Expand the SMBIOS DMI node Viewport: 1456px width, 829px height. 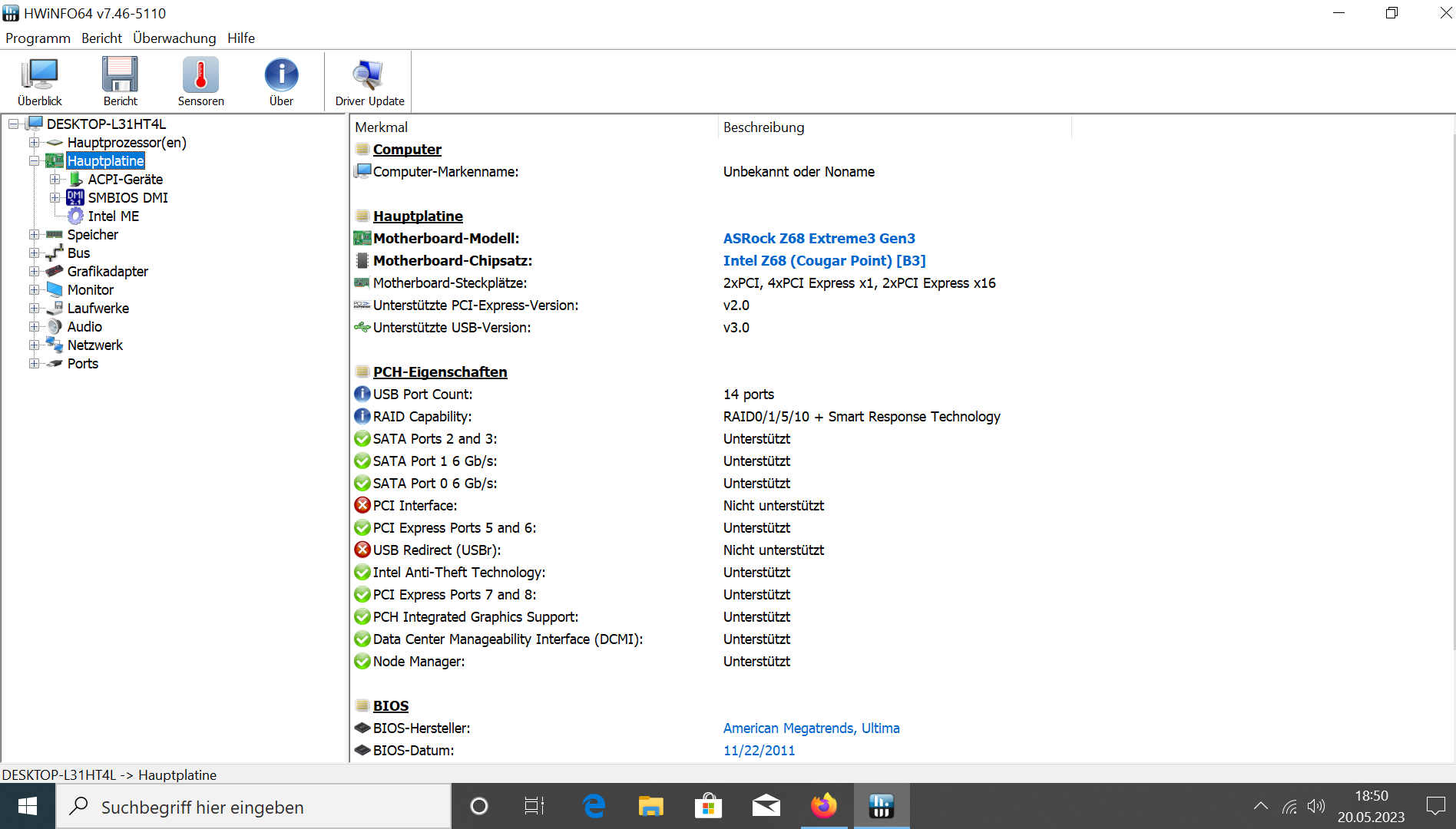coord(55,198)
